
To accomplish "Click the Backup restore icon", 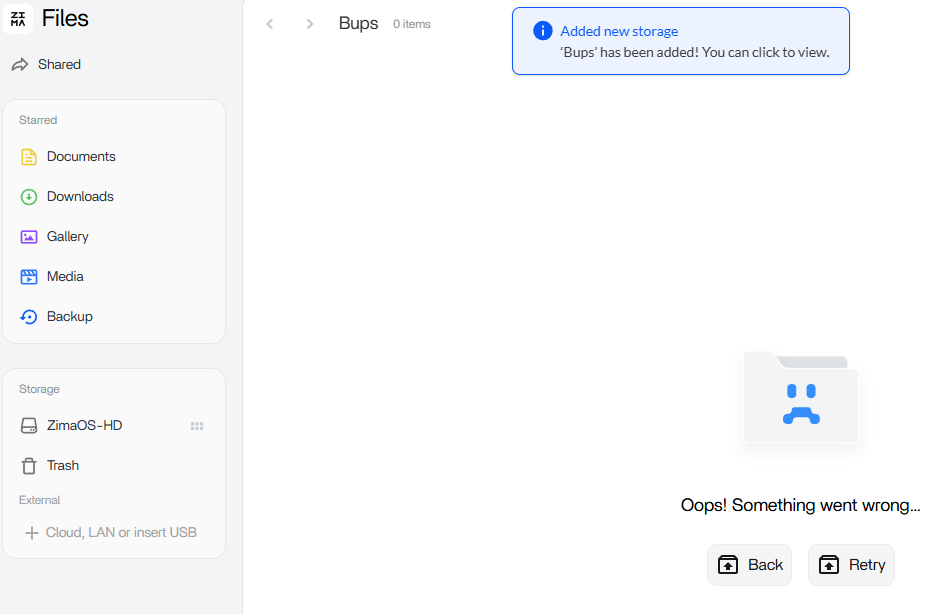I will point(29,317).
